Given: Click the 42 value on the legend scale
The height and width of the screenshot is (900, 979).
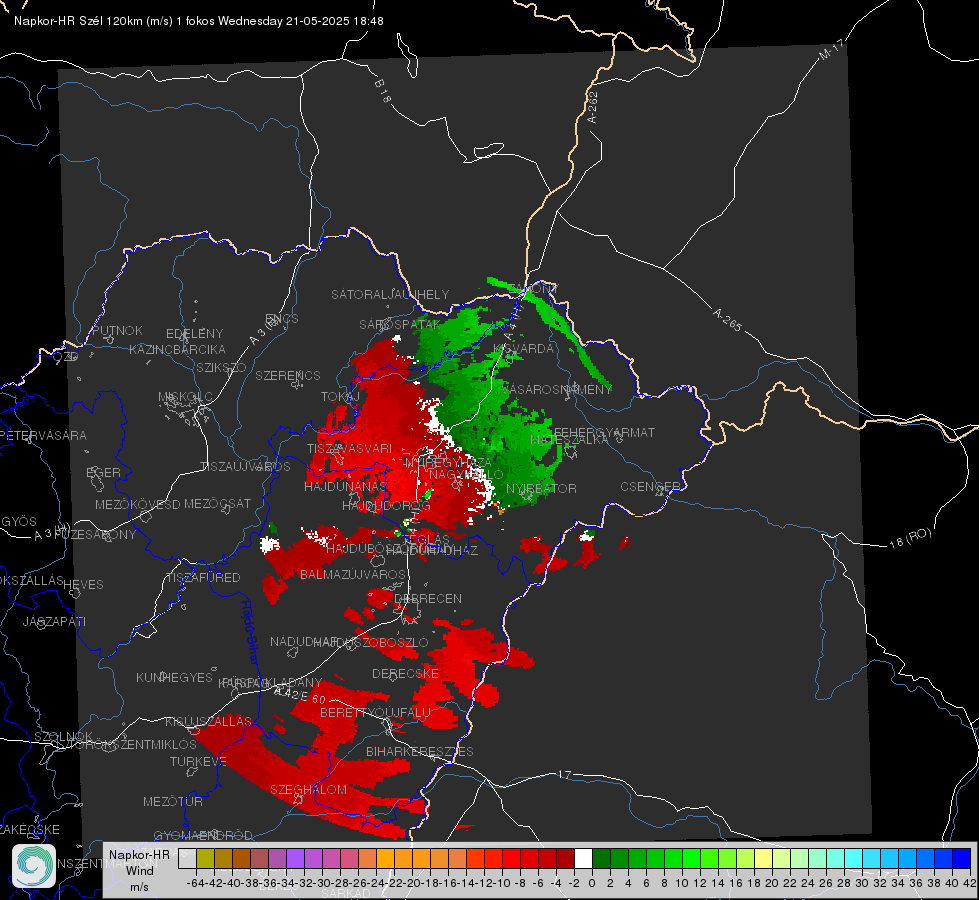Looking at the screenshot, I should [x=970, y=883].
